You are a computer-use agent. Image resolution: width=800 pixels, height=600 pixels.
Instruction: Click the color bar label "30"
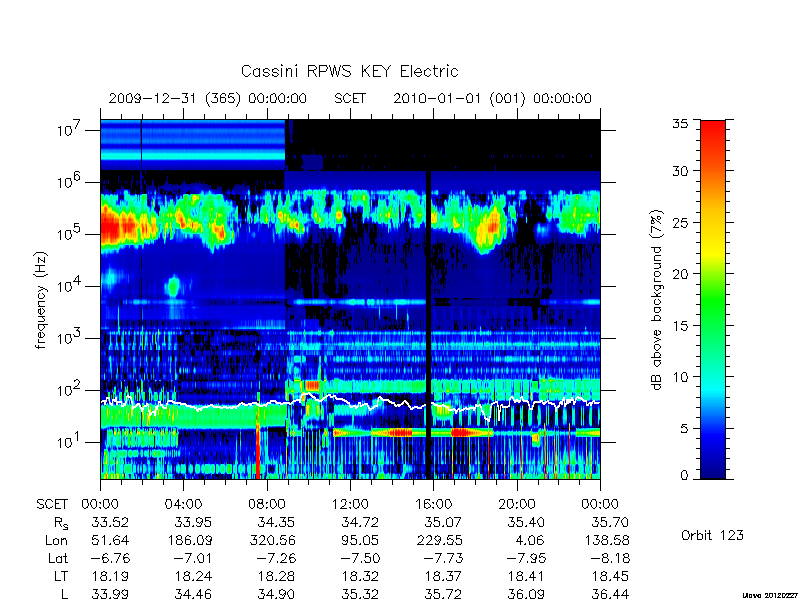[680, 171]
